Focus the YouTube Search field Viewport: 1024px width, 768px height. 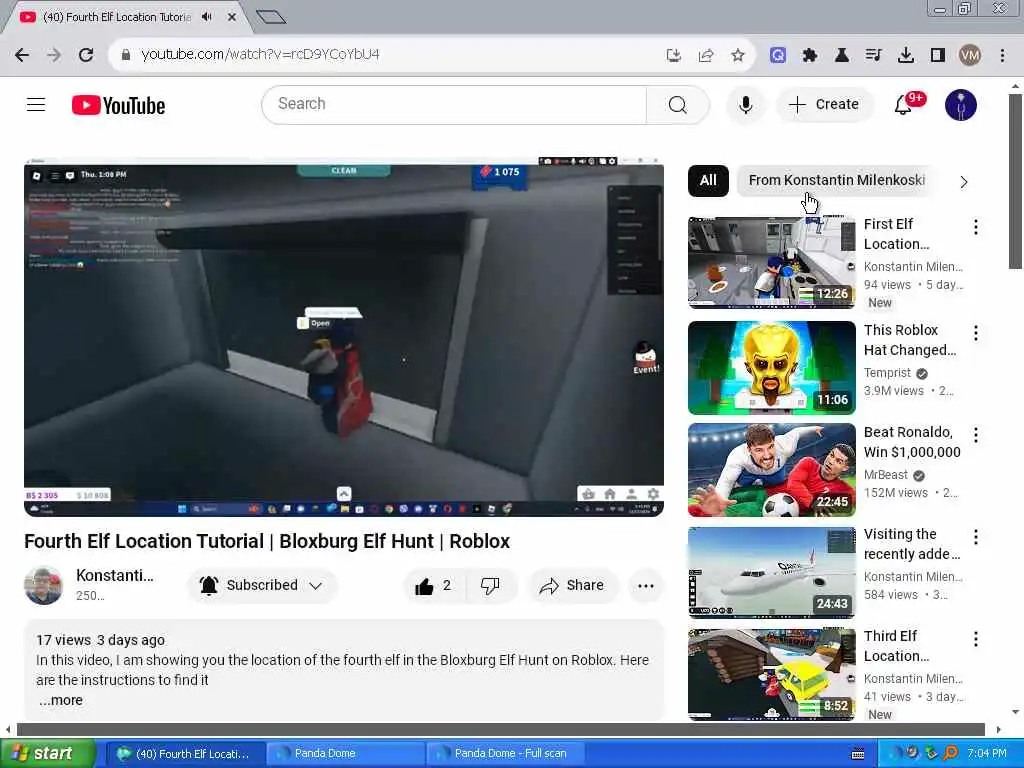click(x=454, y=104)
